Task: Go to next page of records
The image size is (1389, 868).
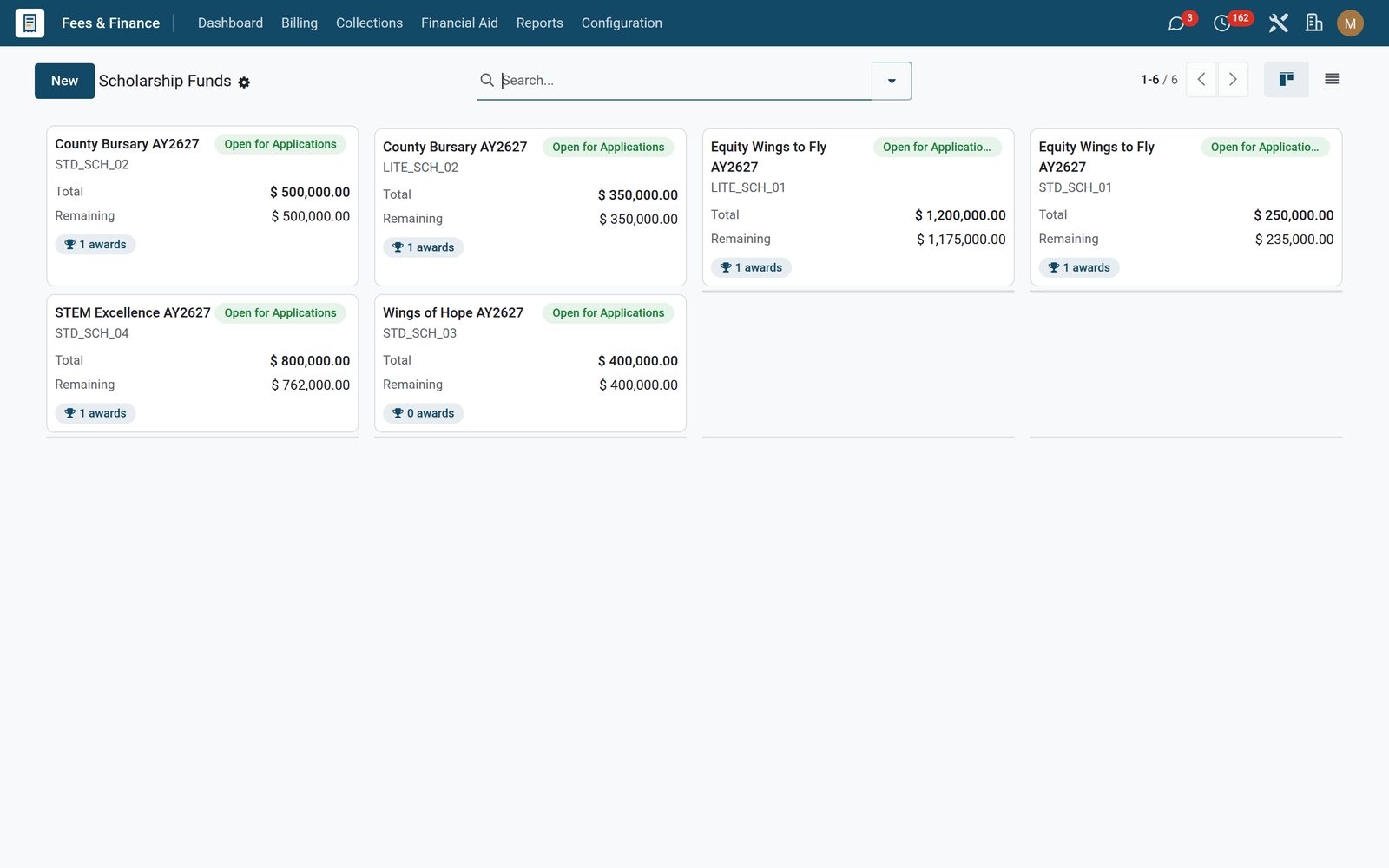Action: [1233, 80]
